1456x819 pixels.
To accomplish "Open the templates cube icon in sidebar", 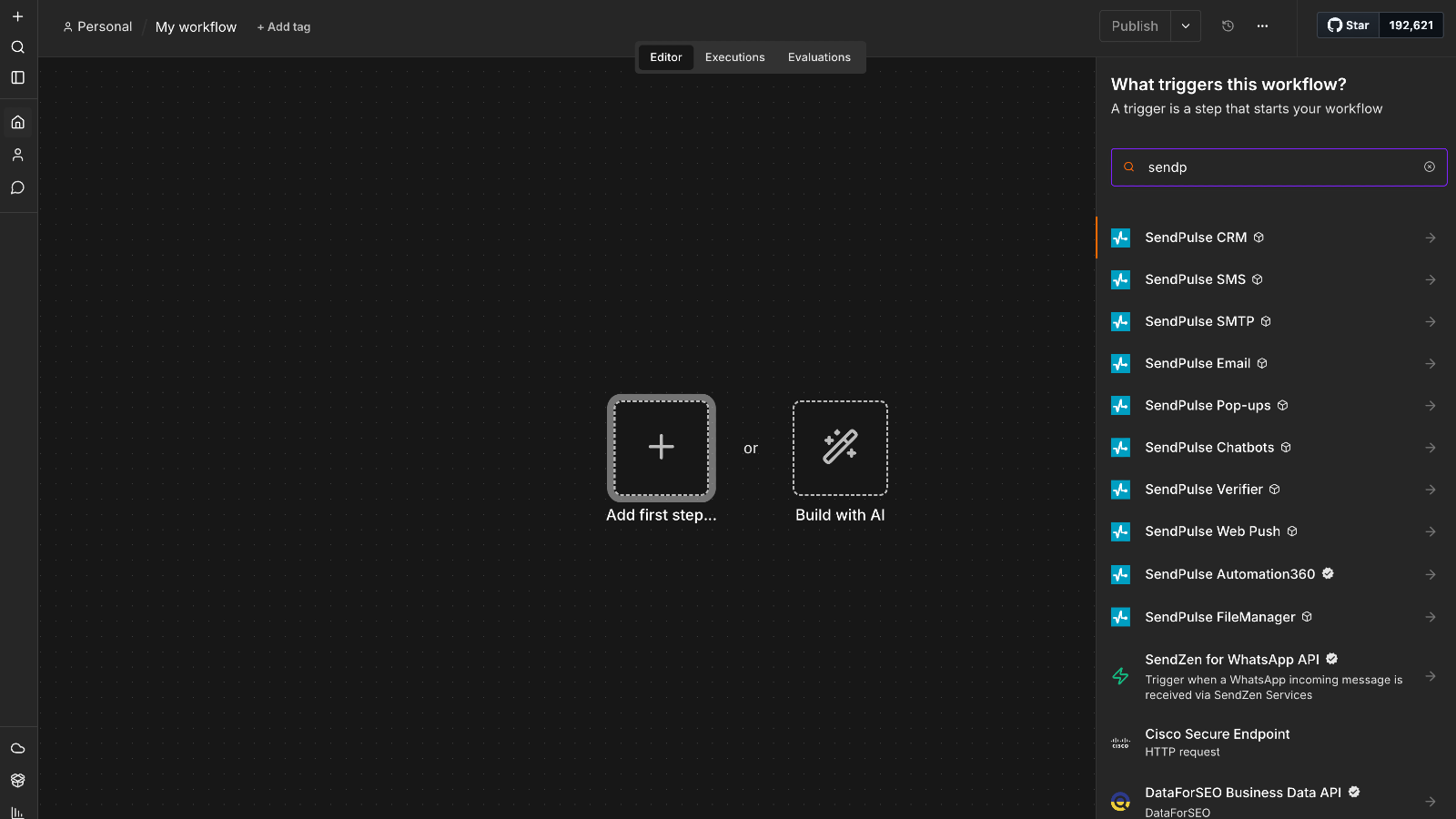I will (x=17, y=780).
